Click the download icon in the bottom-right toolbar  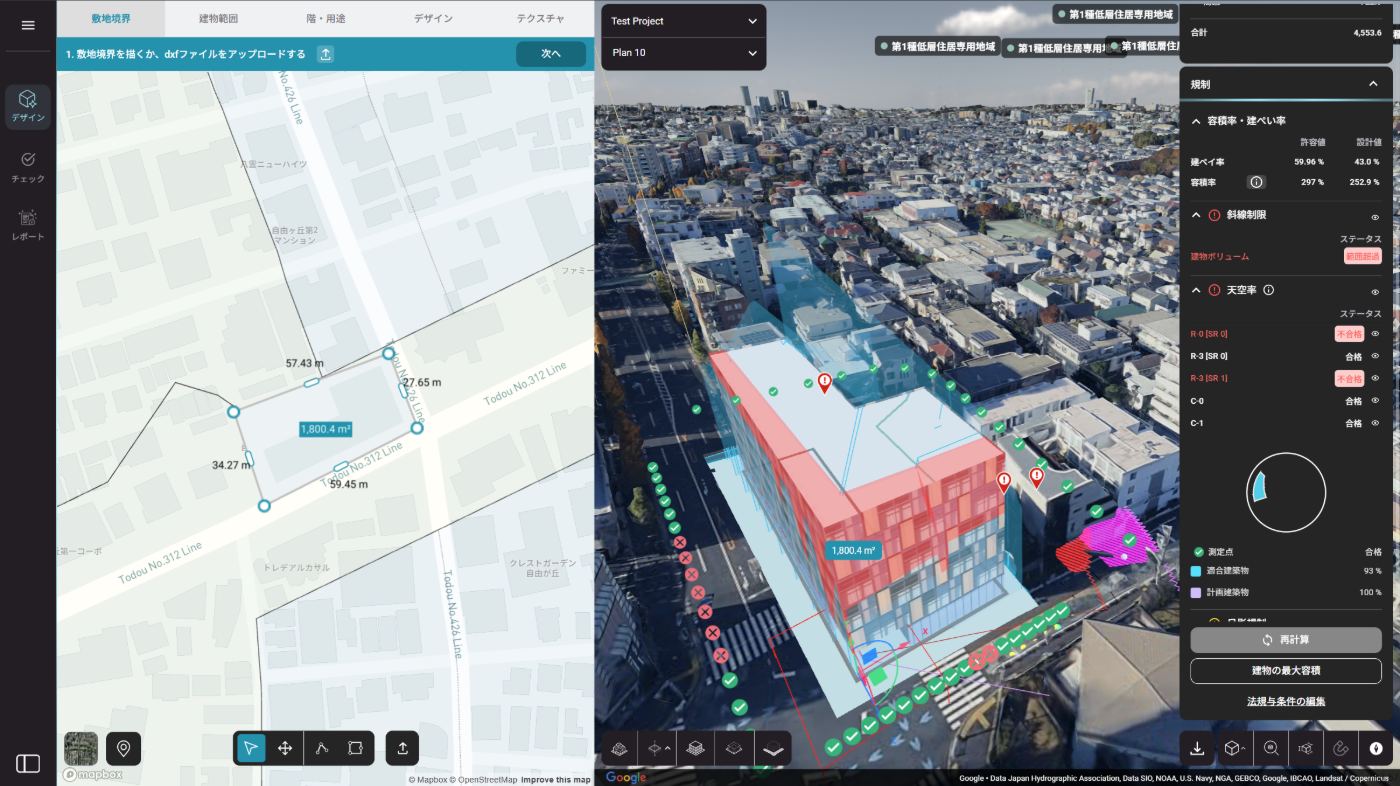click(1197, 747)
